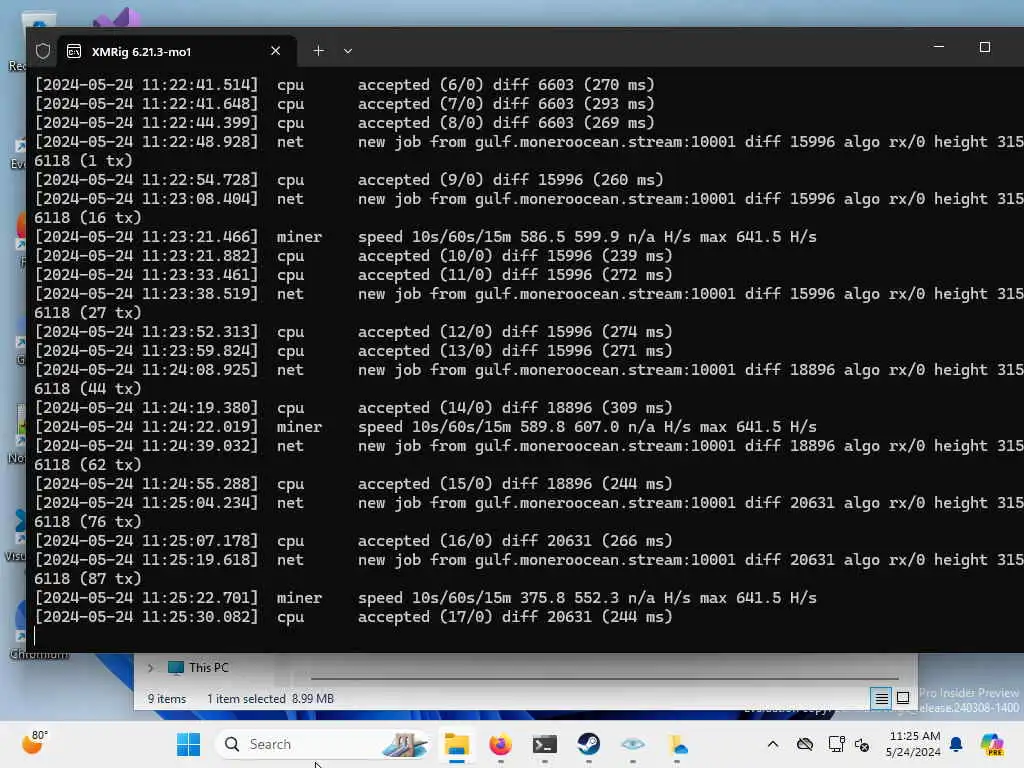Image resolution: width=1024 pixels, height=768 pixels.
Task: Open the clock showing 11:25 AM
Action: (914, 744)
